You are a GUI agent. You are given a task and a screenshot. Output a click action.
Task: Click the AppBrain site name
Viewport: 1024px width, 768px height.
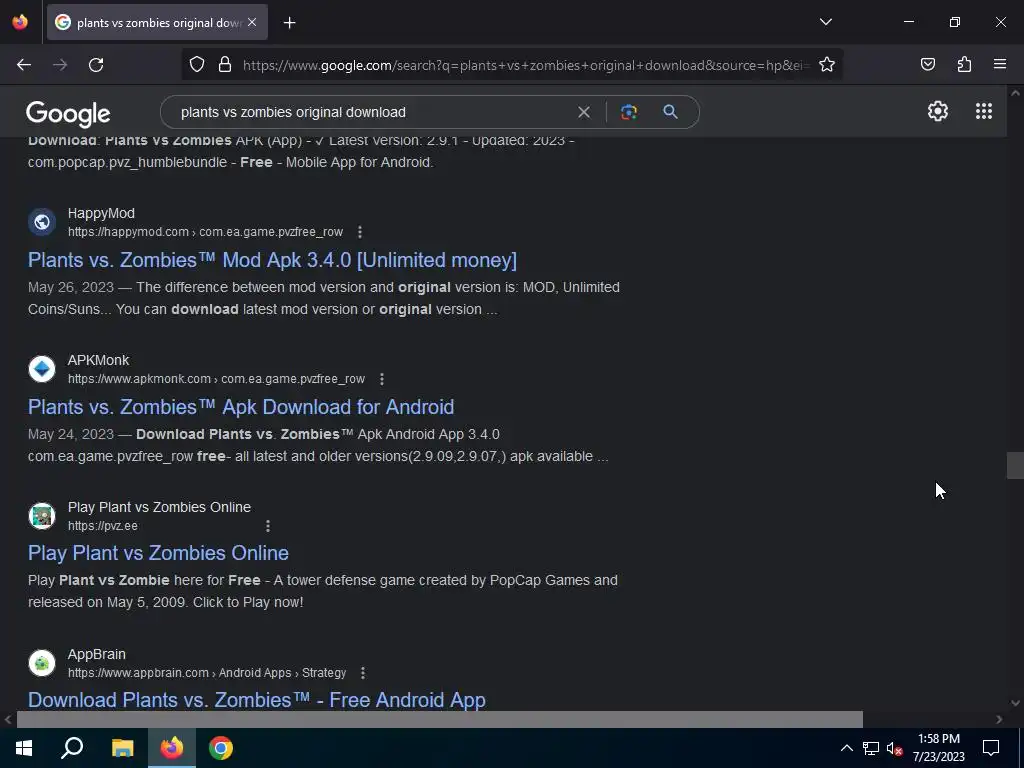[97, 654]
